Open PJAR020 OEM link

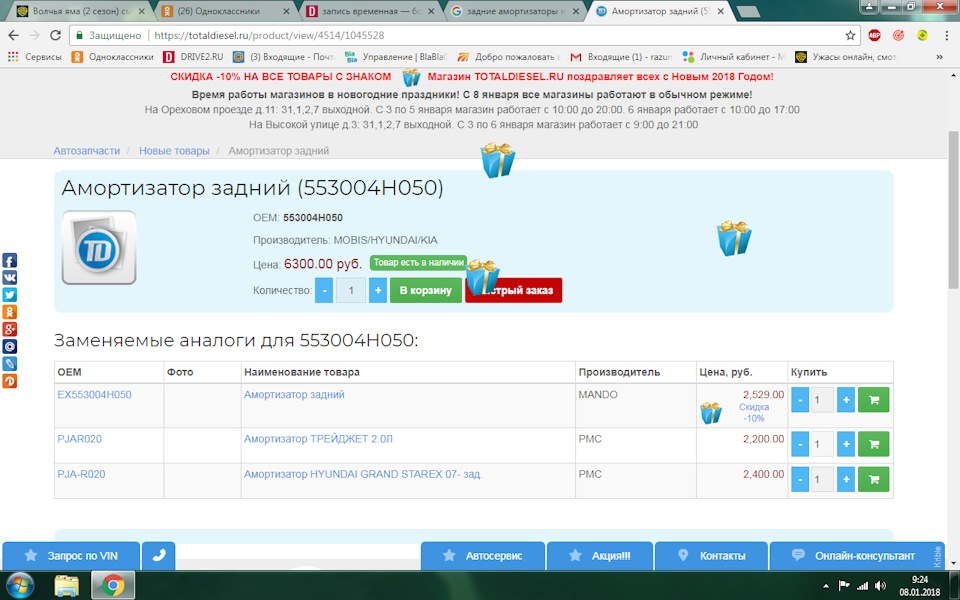pyautogui.click(x=80, y=439)
